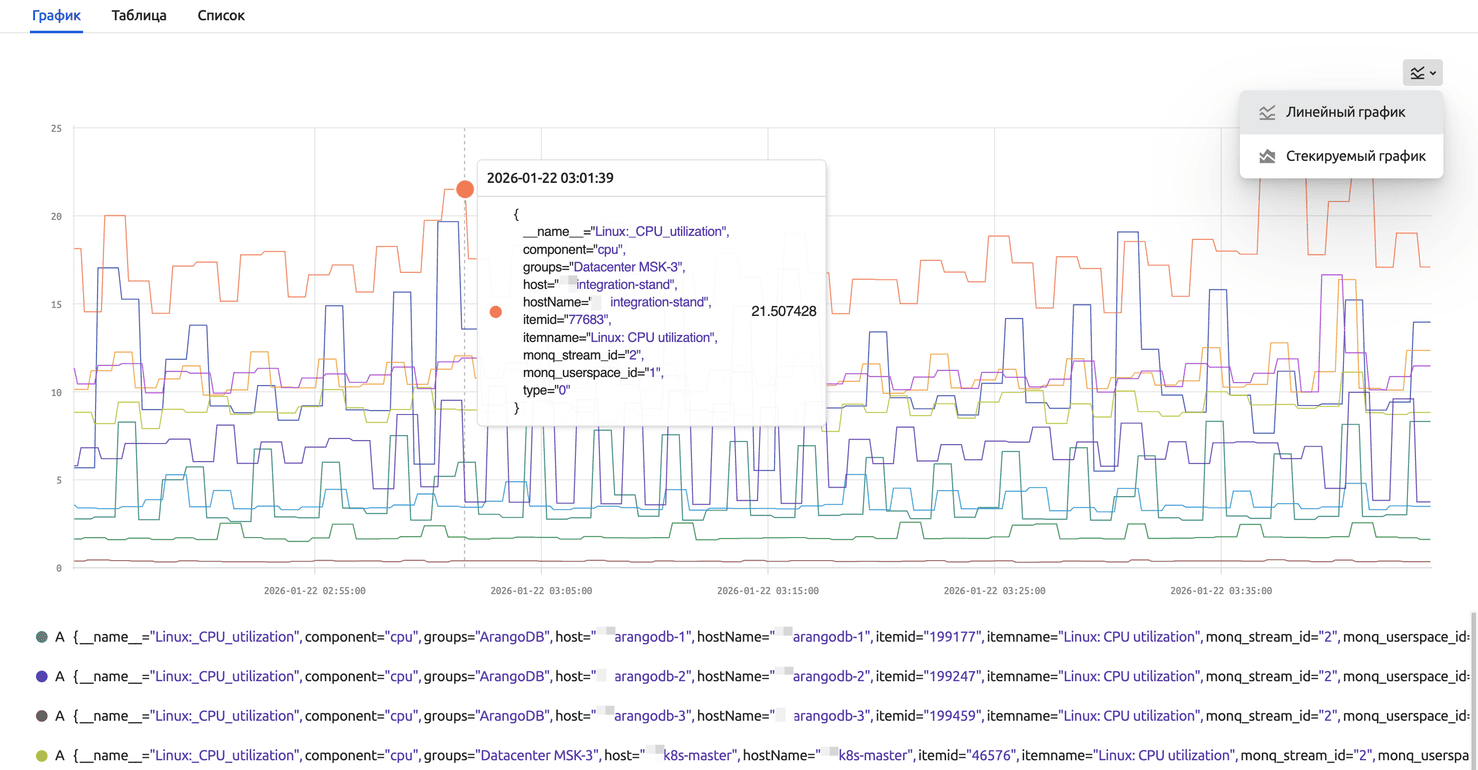1478x770 pixels.
Task: Select Линейный график option
Action: click(x=1345, y=112)
